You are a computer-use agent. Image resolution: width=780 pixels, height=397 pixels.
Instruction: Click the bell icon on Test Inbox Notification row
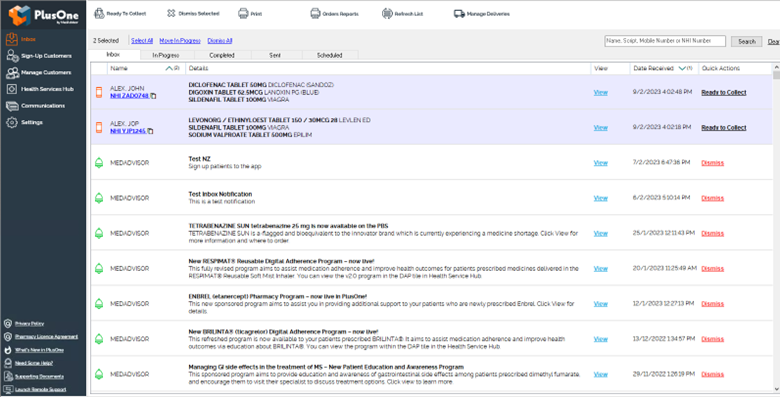tap(99, 198)
